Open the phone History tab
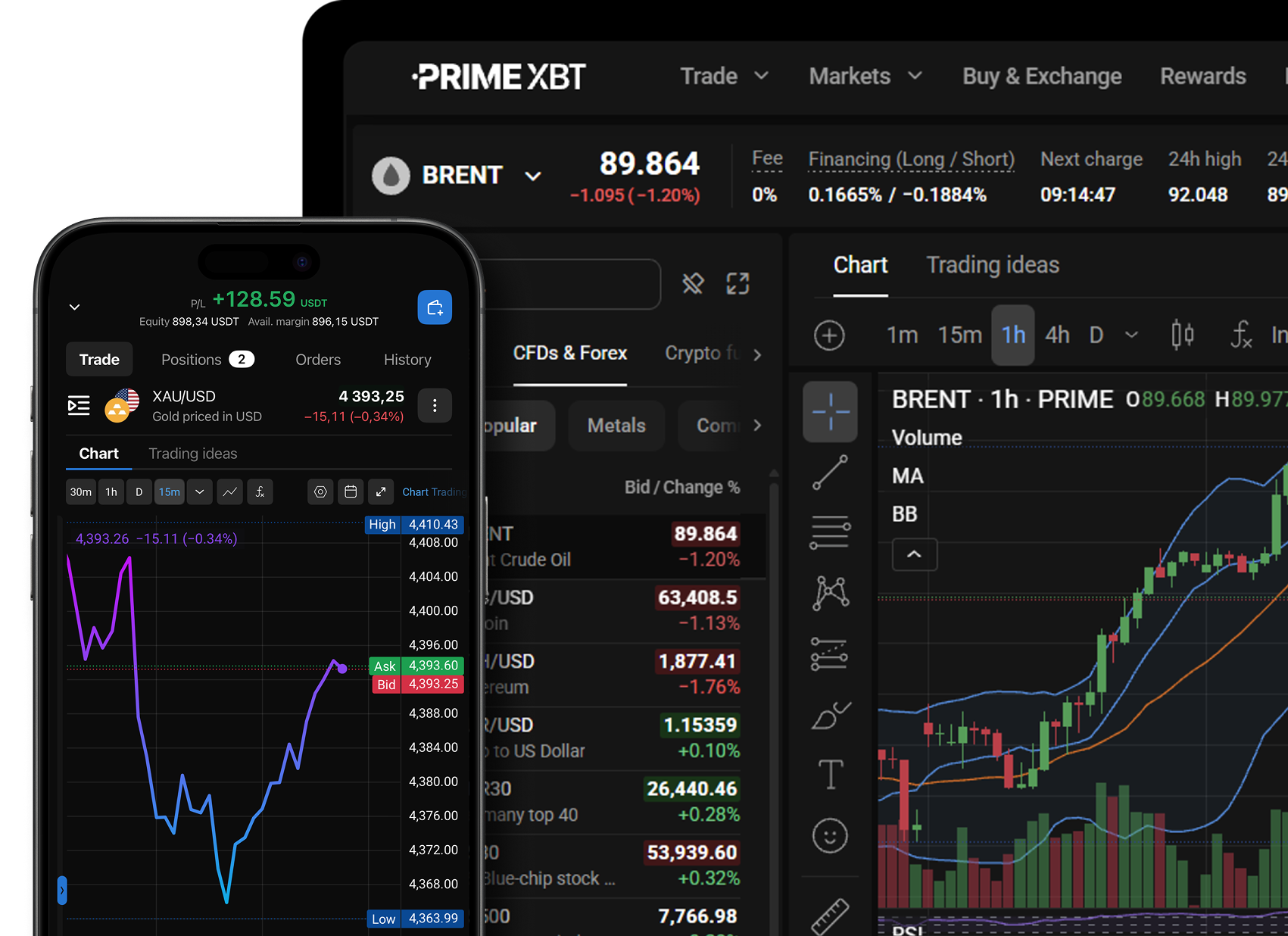The image size is (1288, 936). 407,360
